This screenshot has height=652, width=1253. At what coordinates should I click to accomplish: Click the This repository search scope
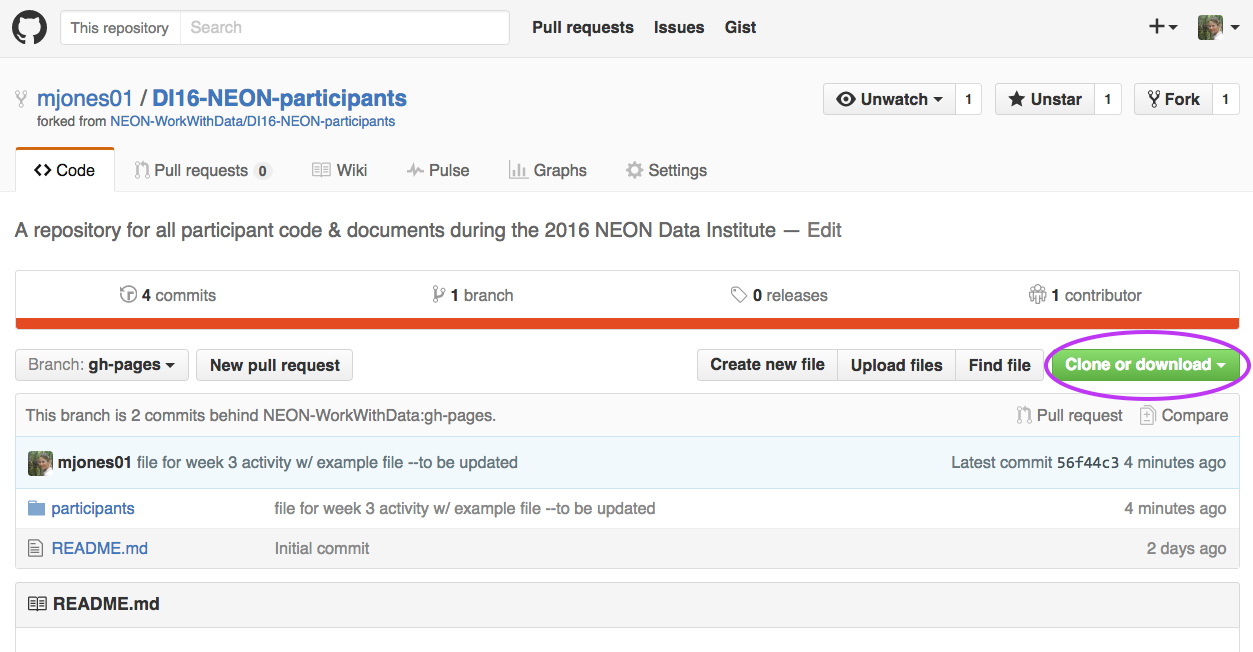[120, 27]
